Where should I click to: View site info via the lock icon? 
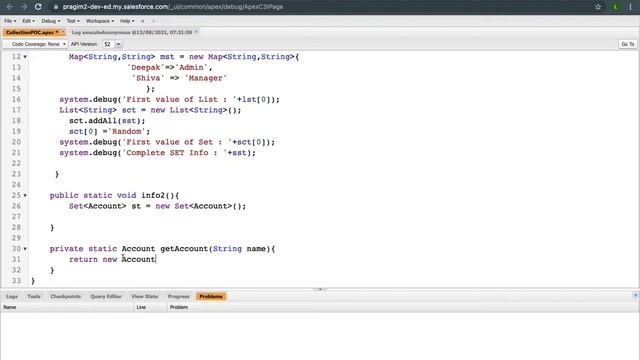(x=56, y=7)
